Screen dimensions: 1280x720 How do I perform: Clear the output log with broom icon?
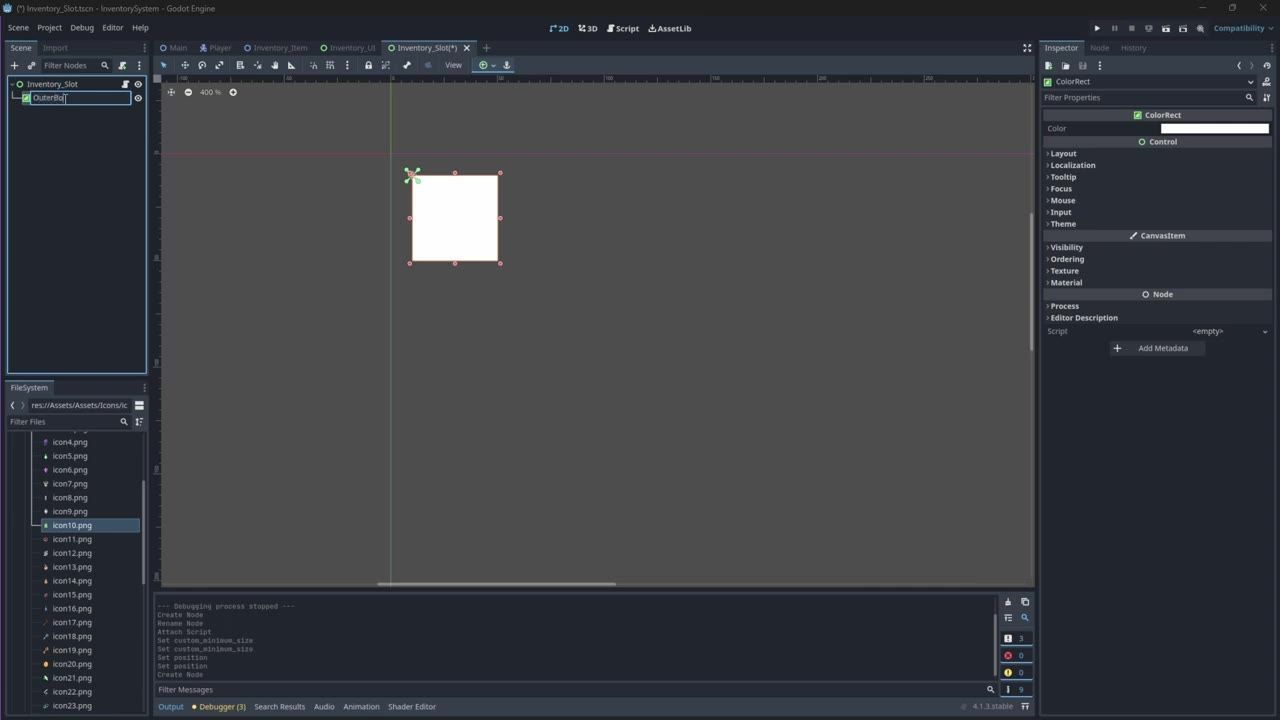tap(1008, 602)
